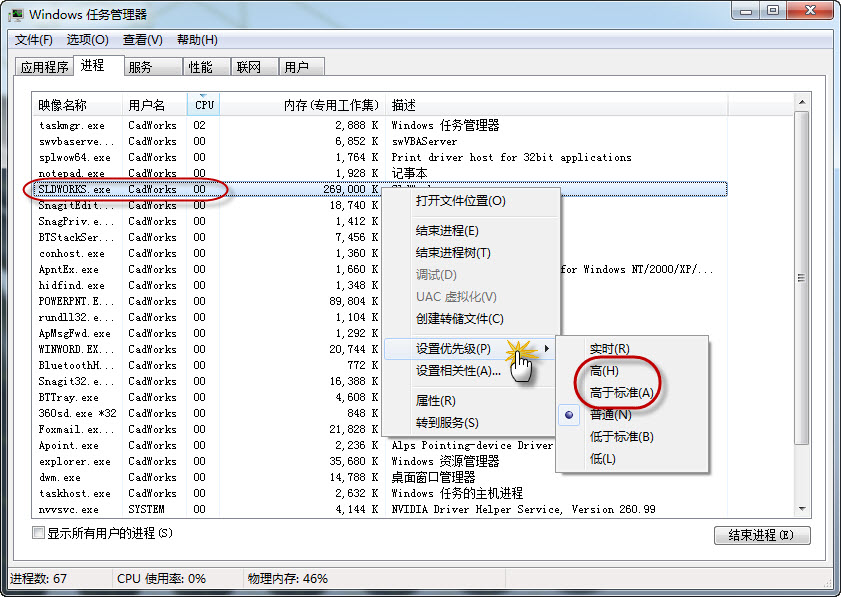Open 设置相关性(A)... menu entry
This screenshot has height=597, width=841.
pyautogui.click(x=471, y=371)
